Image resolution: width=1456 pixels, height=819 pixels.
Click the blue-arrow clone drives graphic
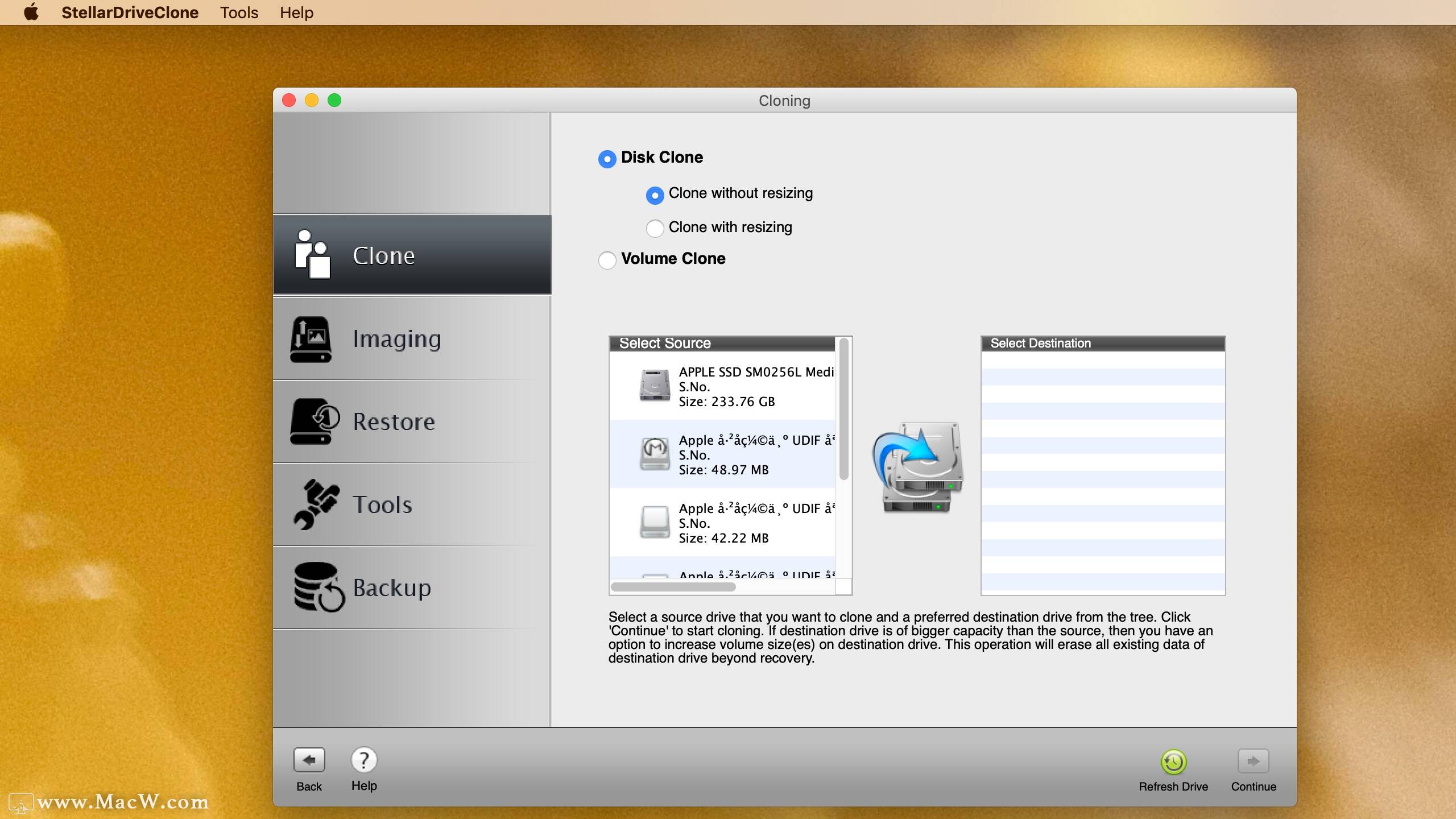[917, 467]
